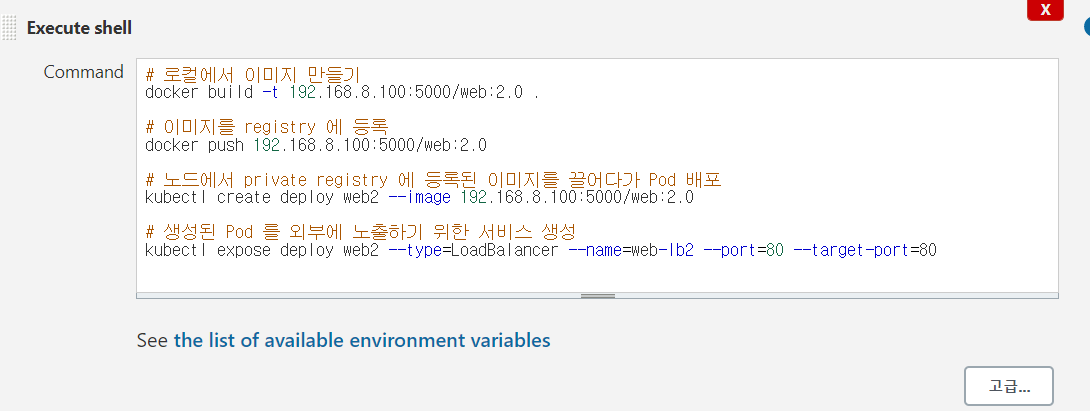Click the drag handle beside Execute shell
Screen dimensions: 1090x411
9,28
